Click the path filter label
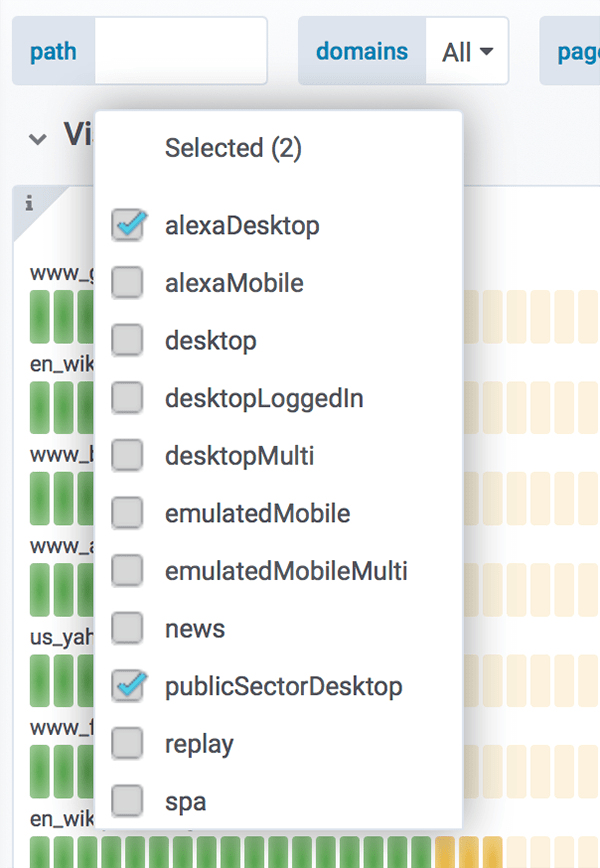This screenshot has width=600, height=868. point(53,51)
